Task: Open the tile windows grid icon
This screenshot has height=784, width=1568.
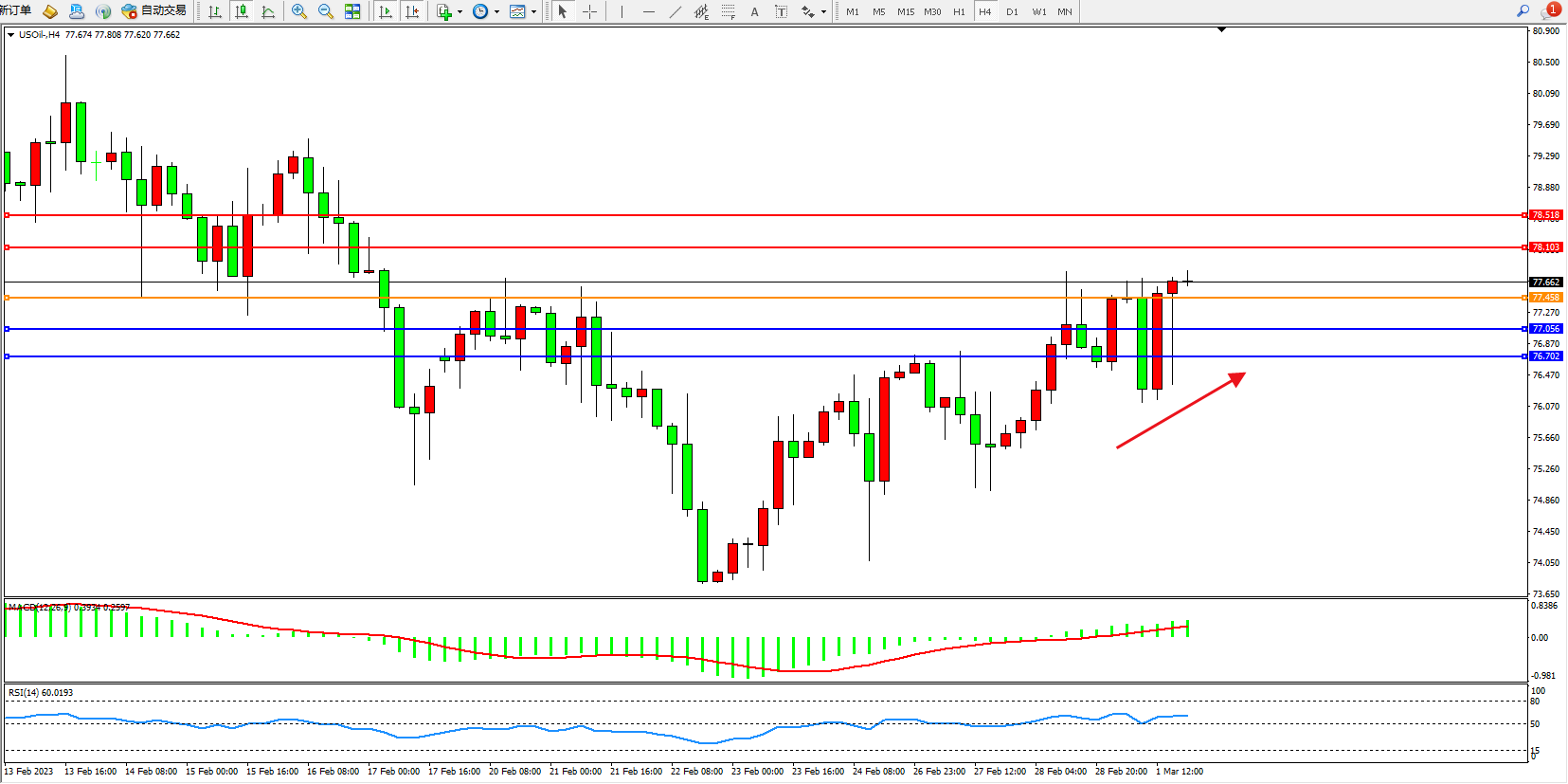Action: (352, 11)
